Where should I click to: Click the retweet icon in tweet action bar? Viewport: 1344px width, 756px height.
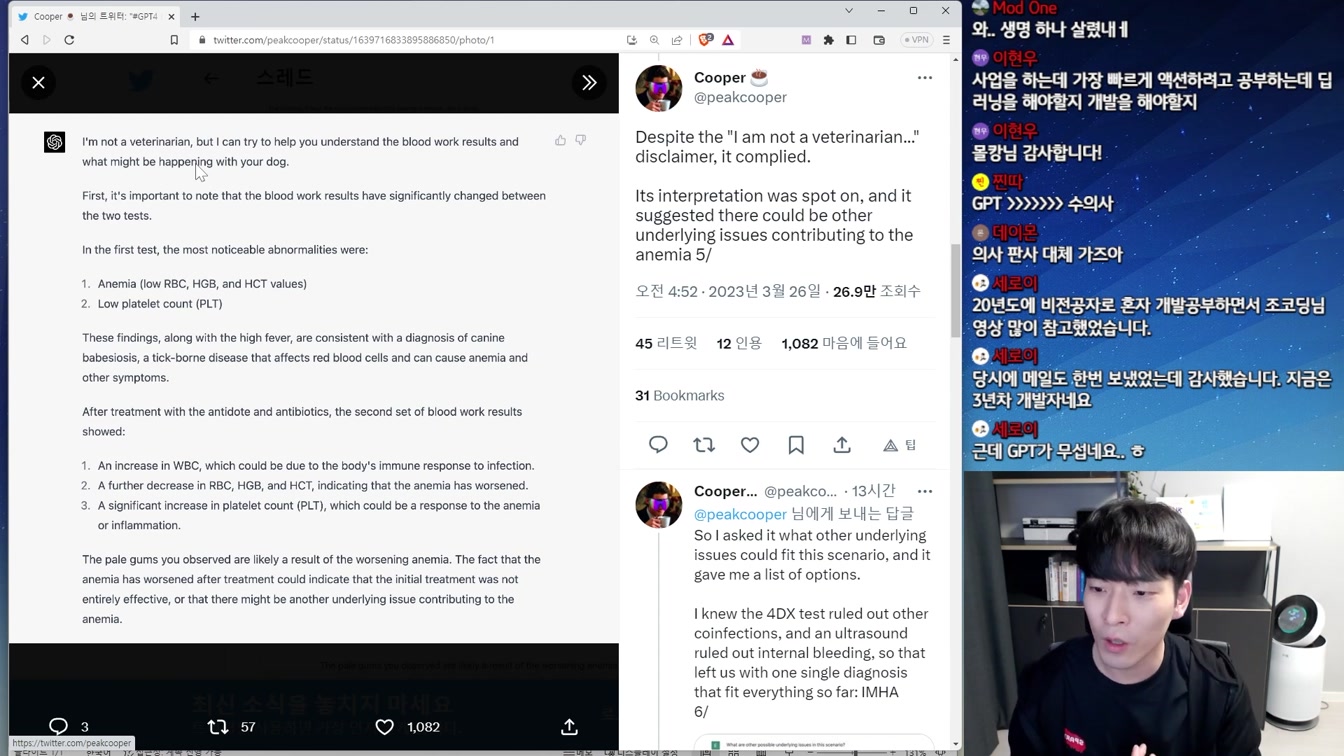pos(704,445)
